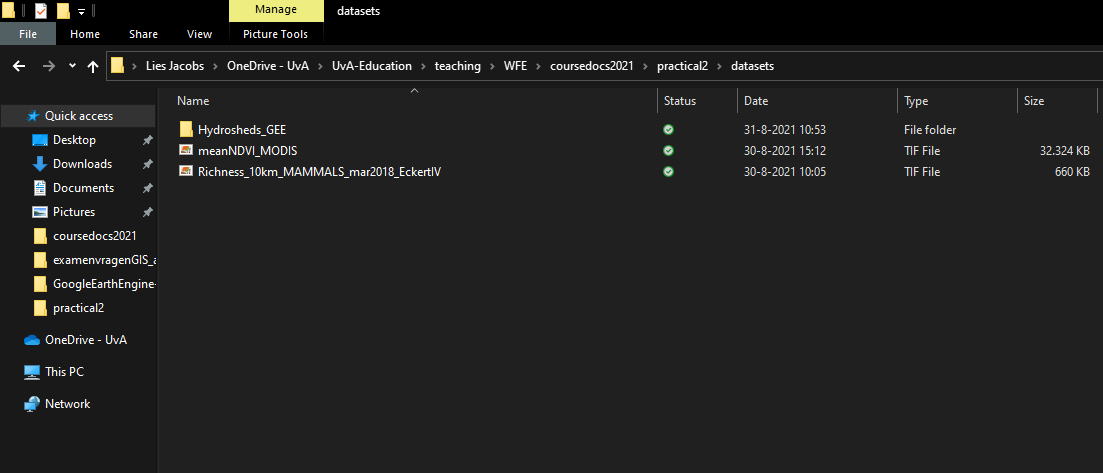
Task: Click the pin icon next to Downloads
Action: pyautogui.click(x=147, y=164)
